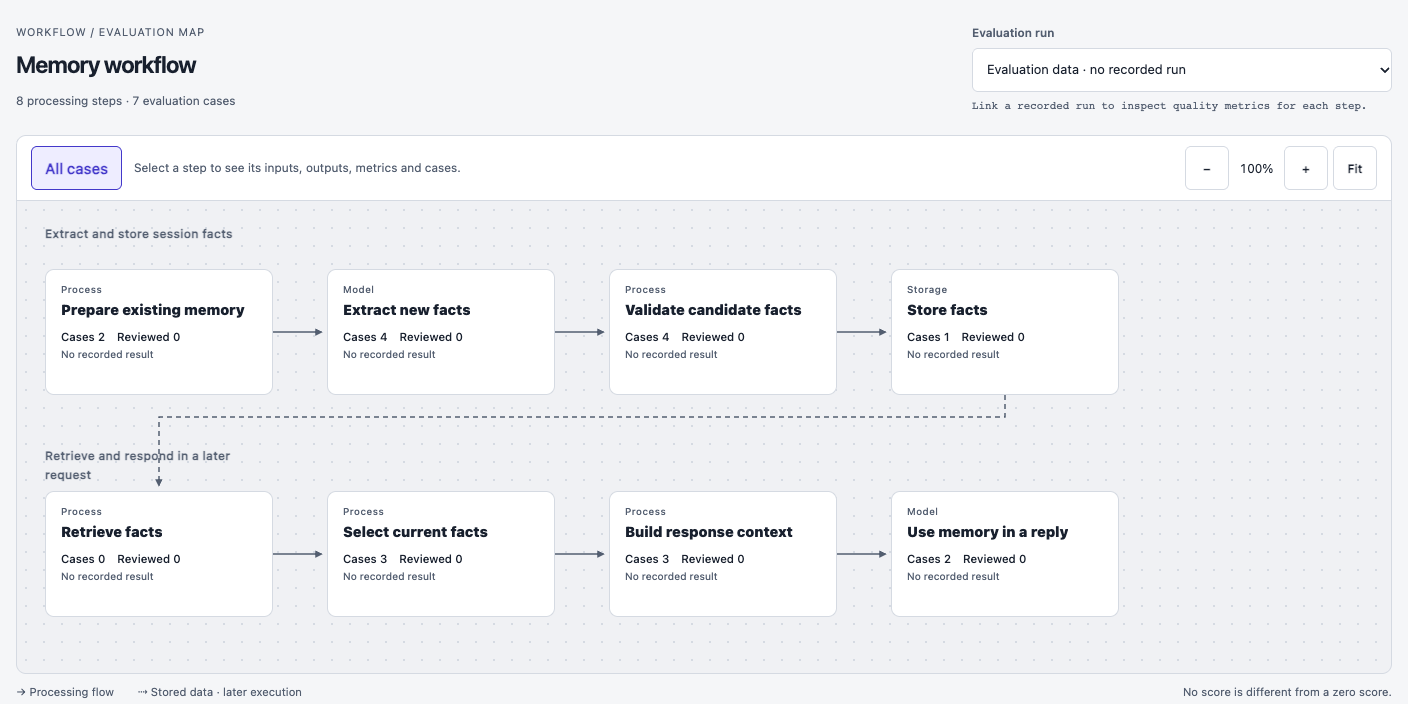This screenshot has width=1408, height=704.
Task: Zoom in with the plus button
Action: pyautogui.click(x=1306, y=168)
